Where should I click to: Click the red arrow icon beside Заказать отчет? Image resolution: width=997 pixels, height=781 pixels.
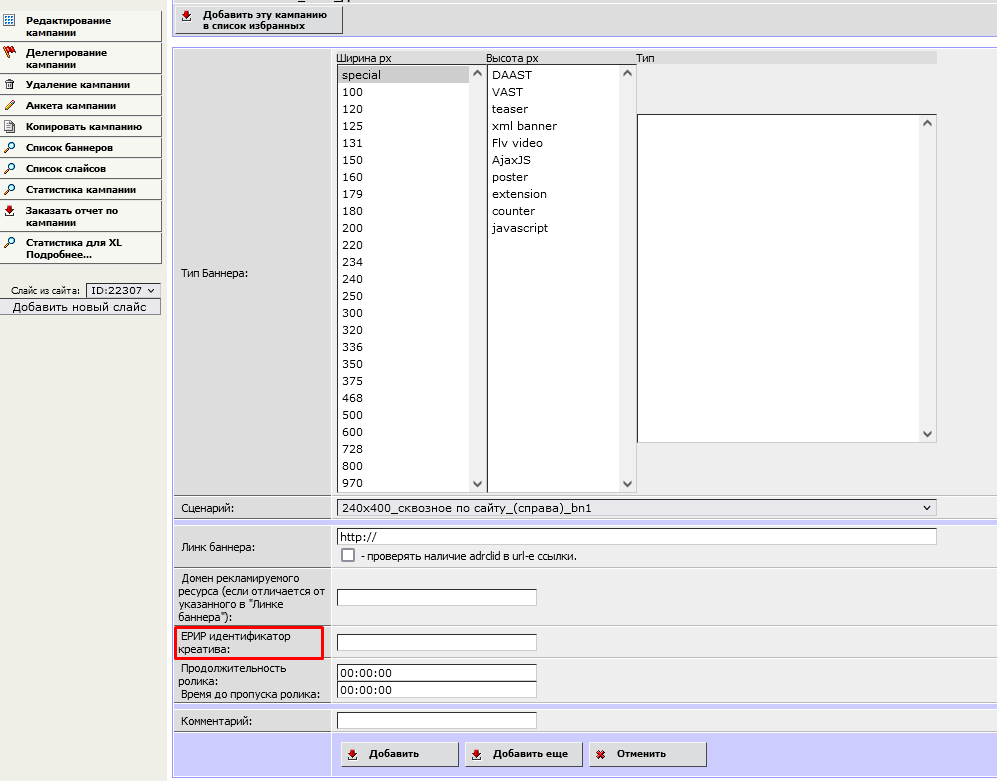[x=10, y=211]
